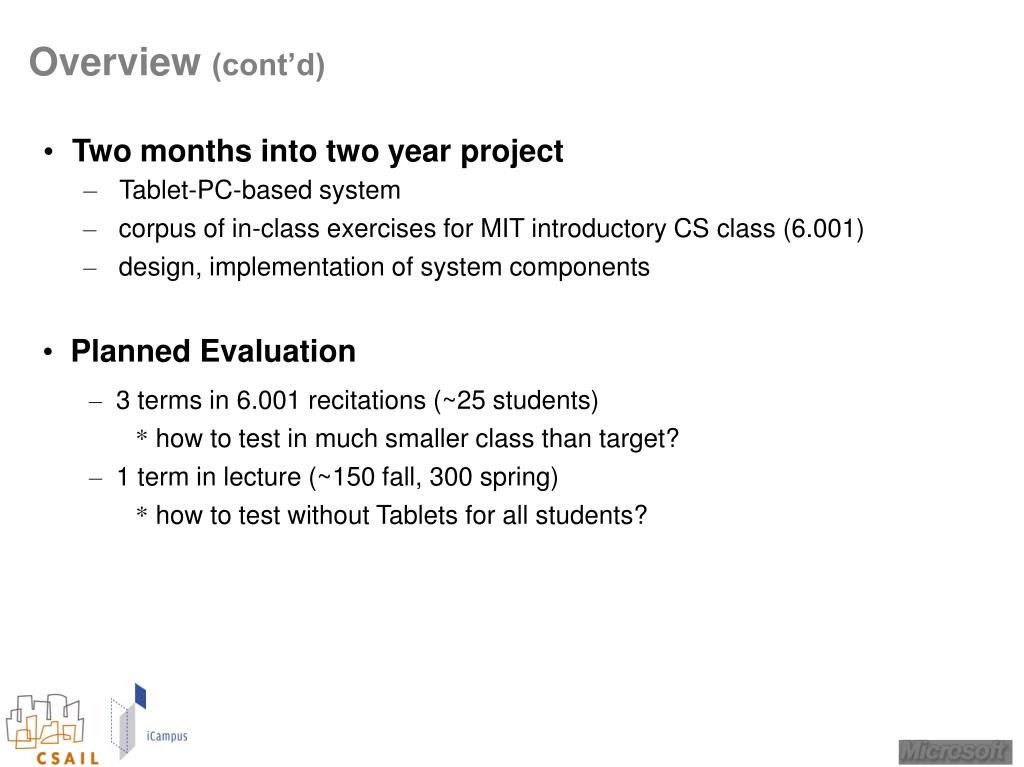Click the iCampus text label
This screenshot has height=767, width=1024.
[x=167, y=736]
